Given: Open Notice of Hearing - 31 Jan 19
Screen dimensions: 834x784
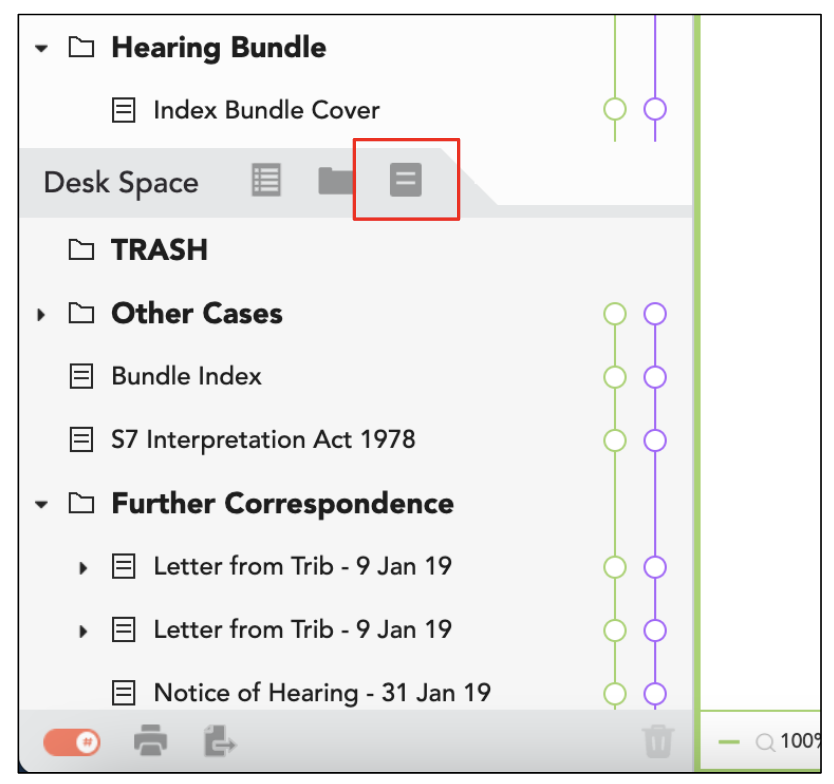Looking at the screenshot, I should click(x=322, y=693).
